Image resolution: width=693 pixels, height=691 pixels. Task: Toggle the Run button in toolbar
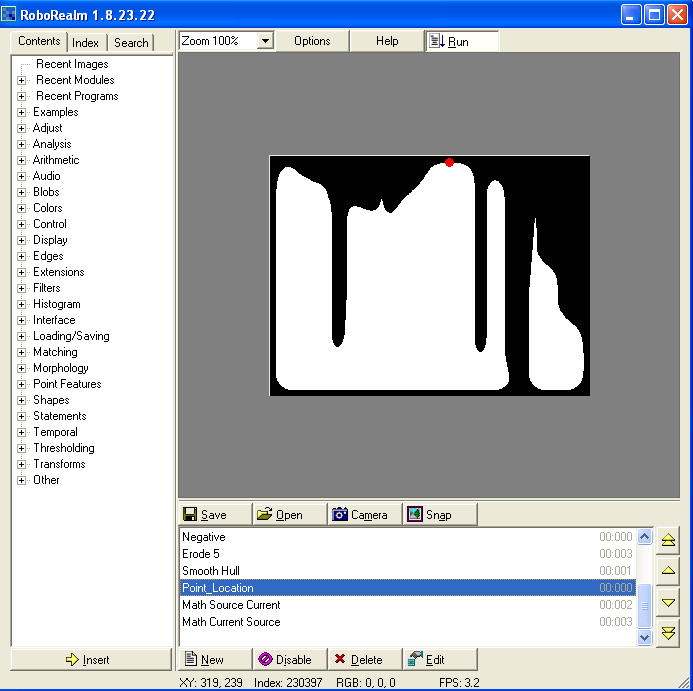[x=462, y=41]
